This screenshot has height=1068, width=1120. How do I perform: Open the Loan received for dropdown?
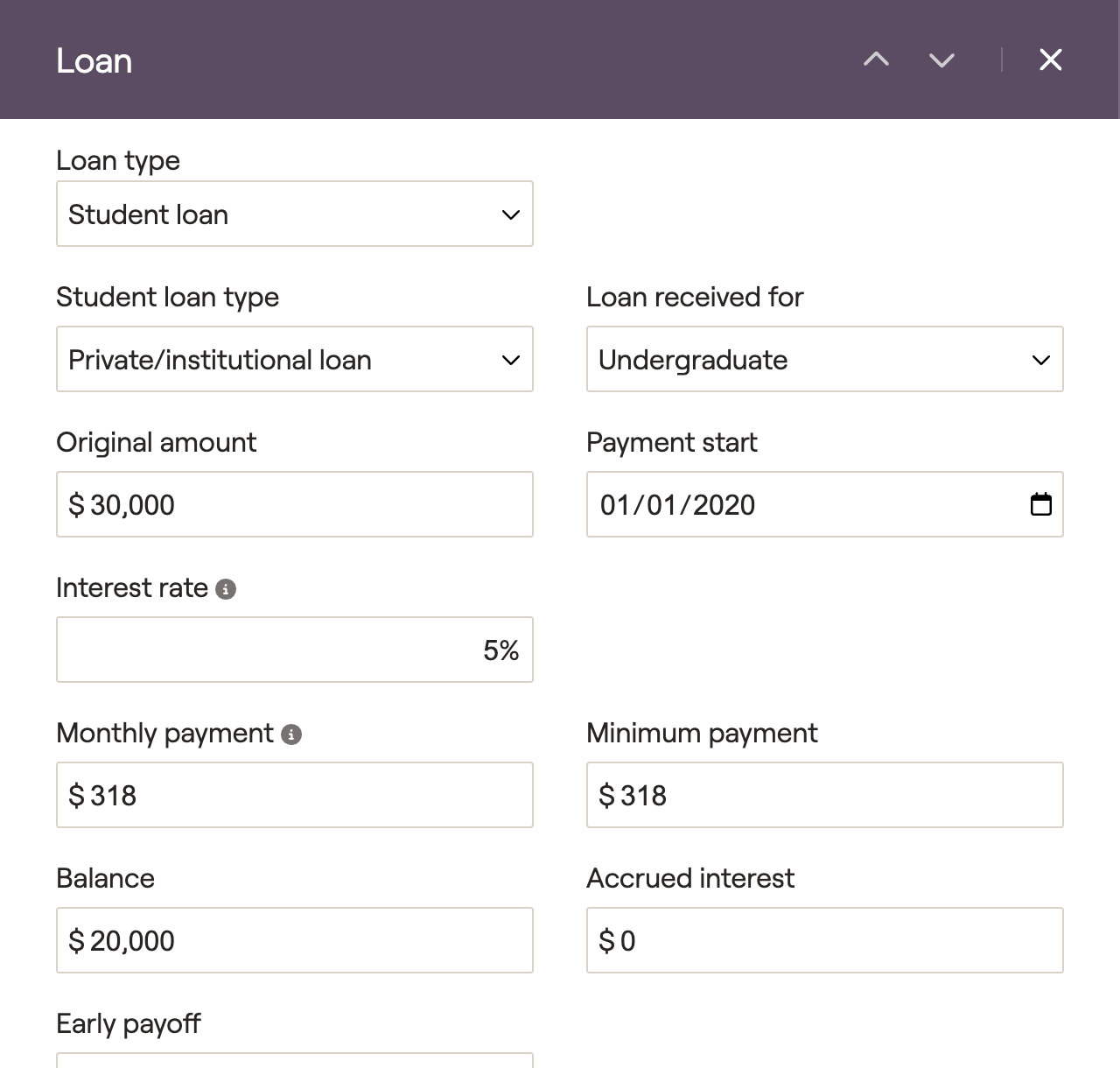[x=825, y=359]
